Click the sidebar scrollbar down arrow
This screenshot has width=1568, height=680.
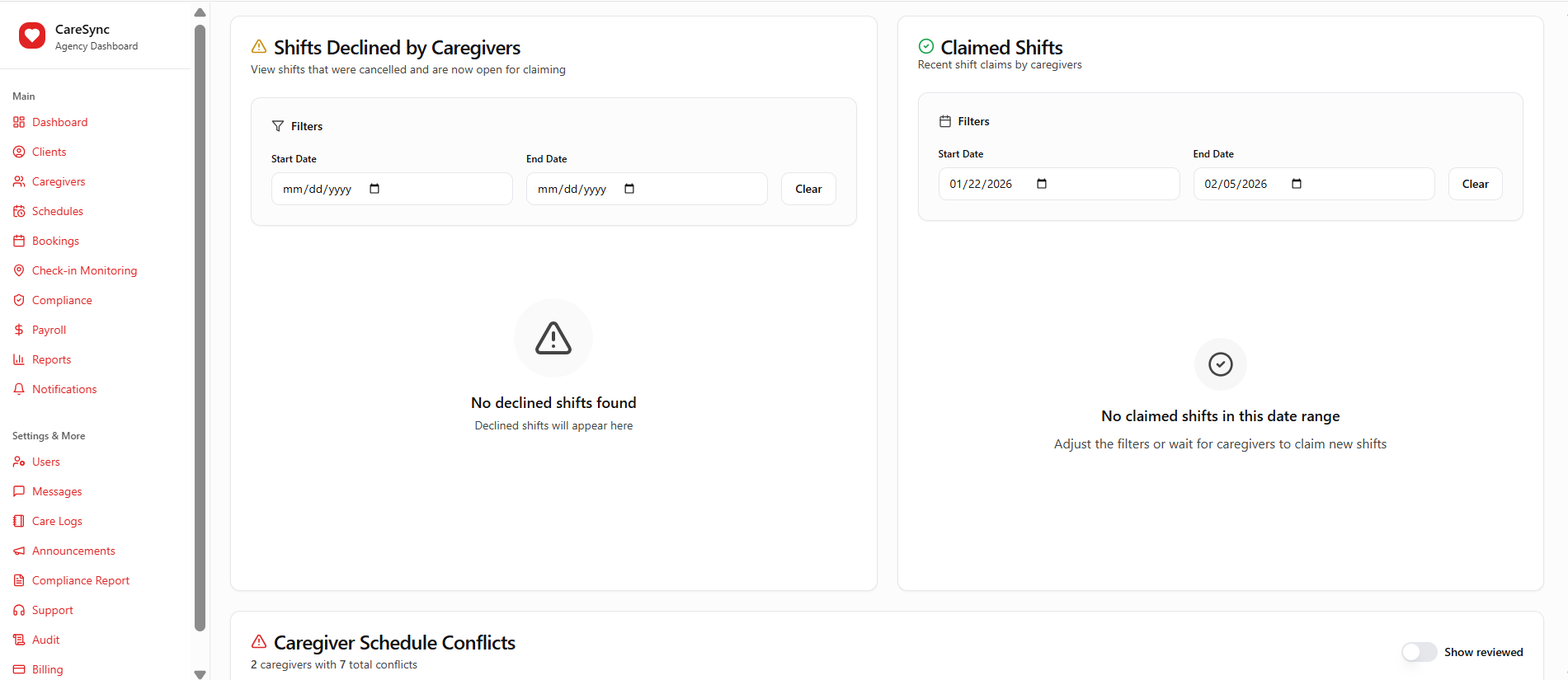click(200, 674)
